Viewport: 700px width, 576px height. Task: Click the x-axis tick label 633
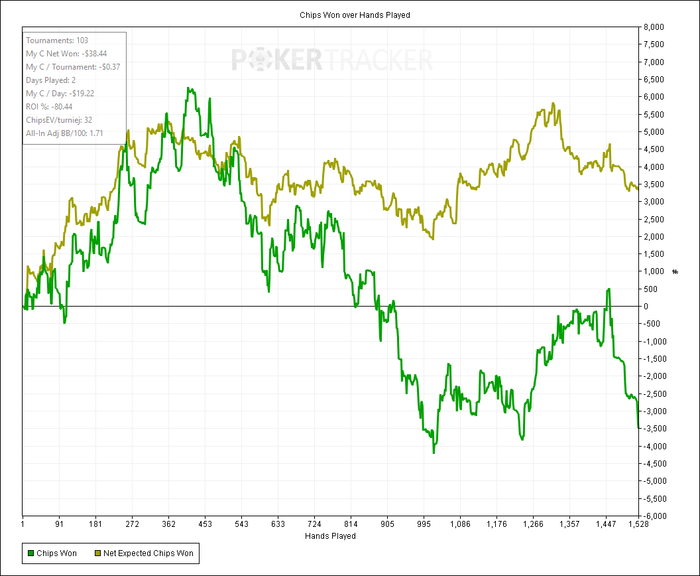278,524
